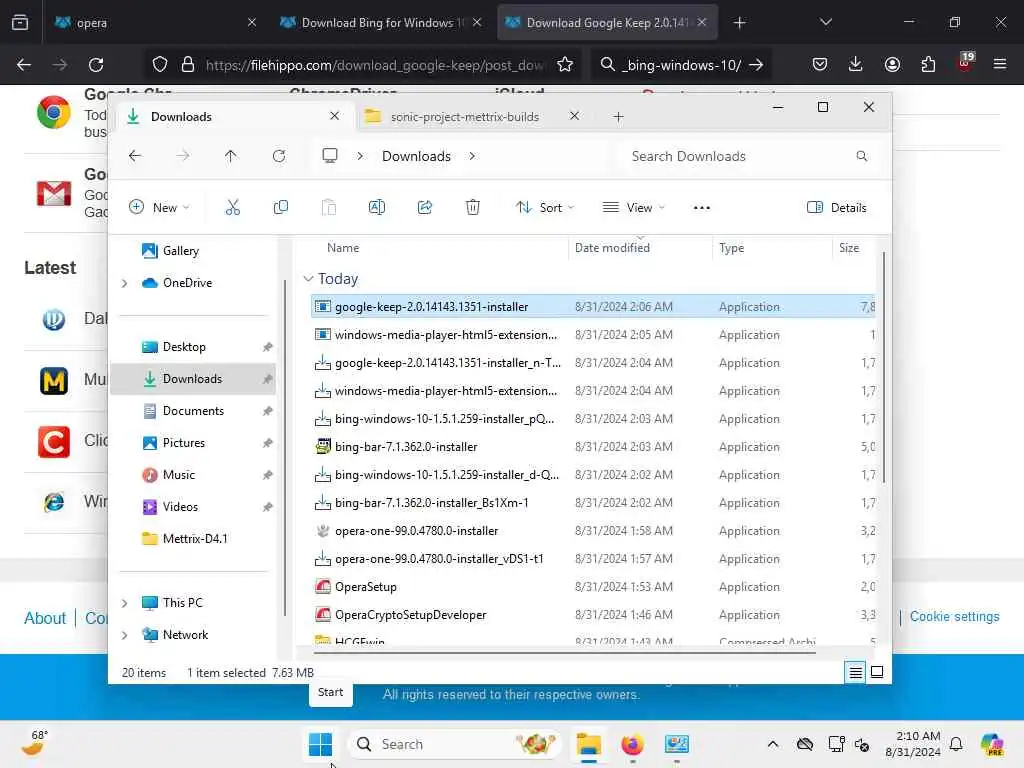Open the See more three-dots menu
The height and width of the screenshot is (768, 1024).
pyautogui.click(x=701, y=208)
